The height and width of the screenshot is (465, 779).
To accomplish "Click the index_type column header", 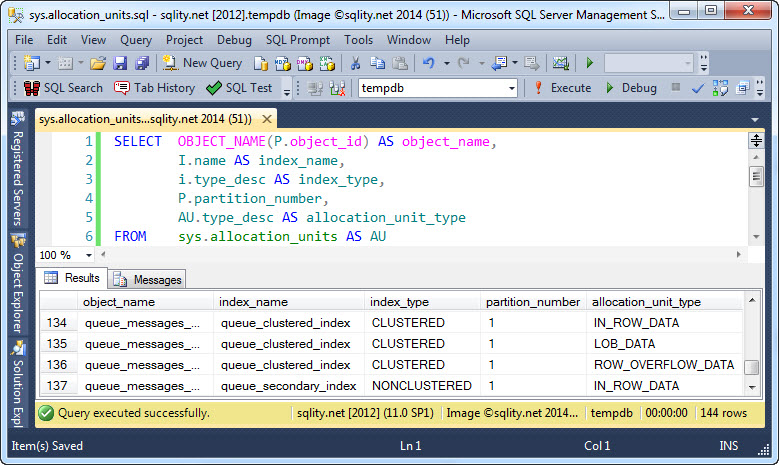I will click(423, 302).
